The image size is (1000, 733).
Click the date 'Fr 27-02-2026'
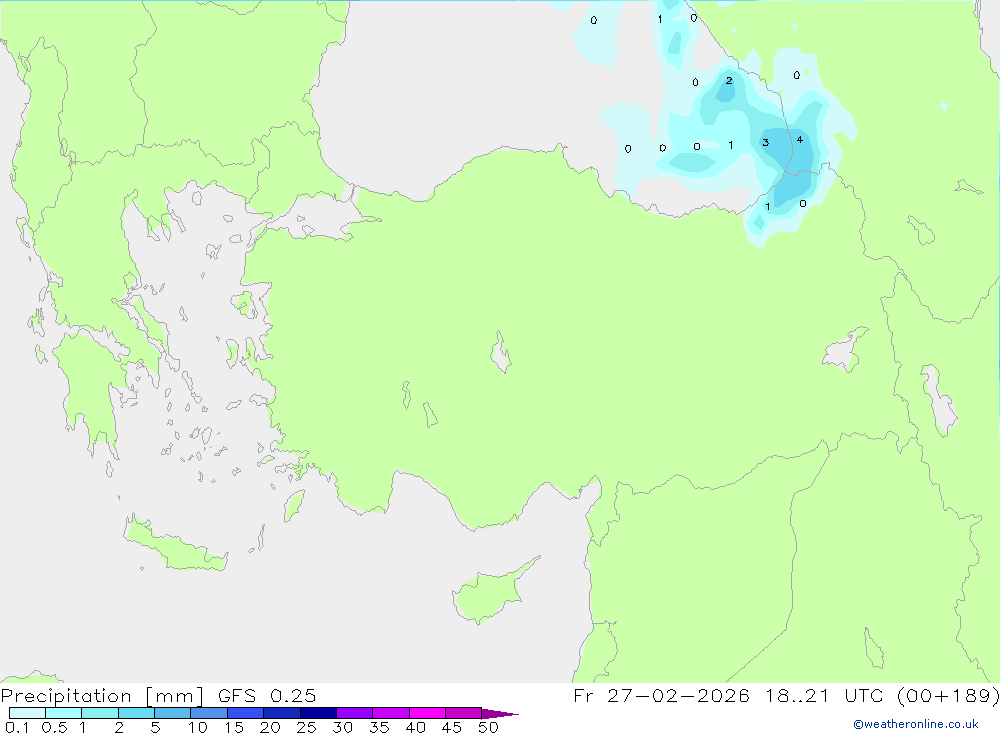(x=661, y=696)
